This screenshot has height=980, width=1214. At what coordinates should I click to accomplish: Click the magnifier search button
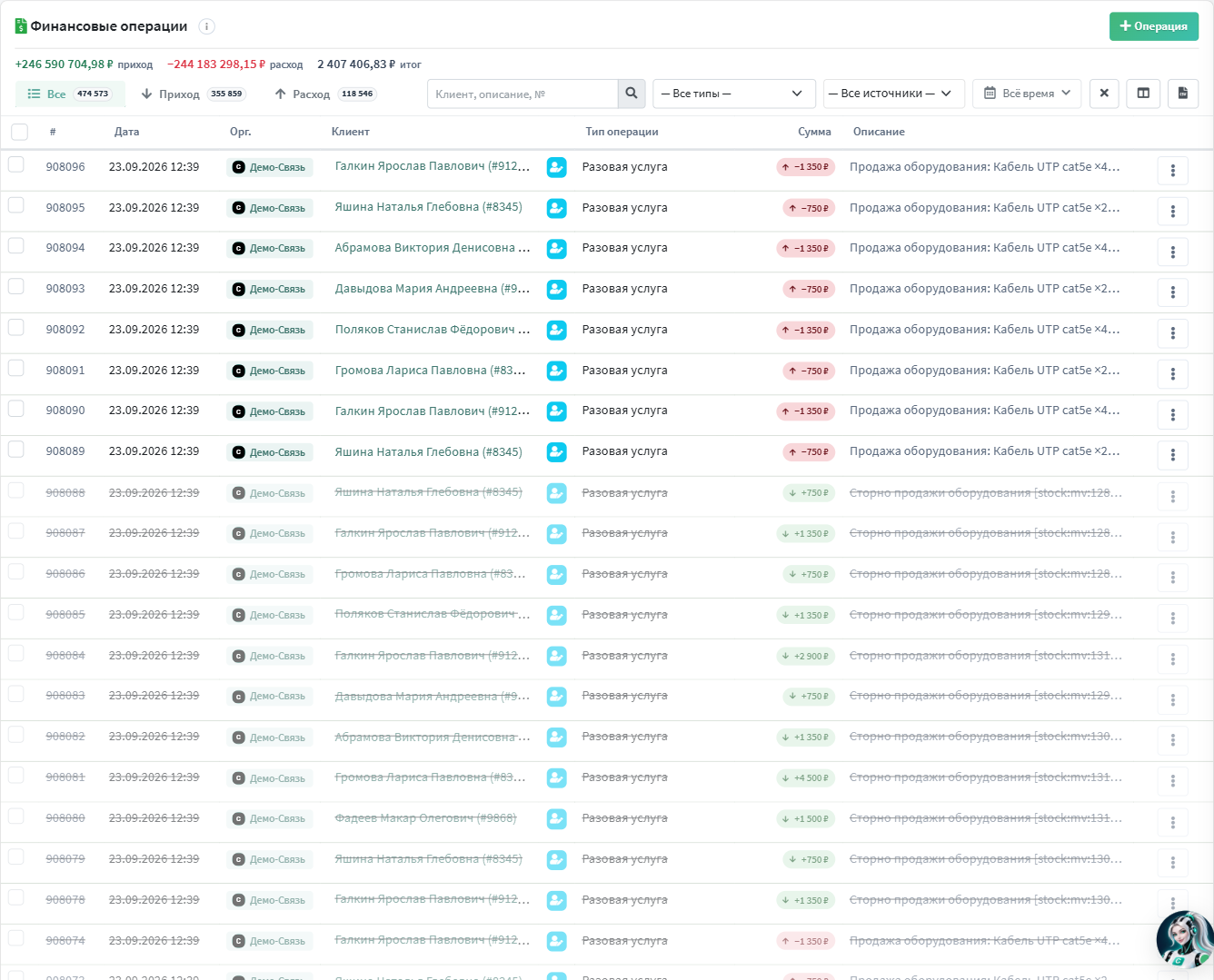[632, 94]
